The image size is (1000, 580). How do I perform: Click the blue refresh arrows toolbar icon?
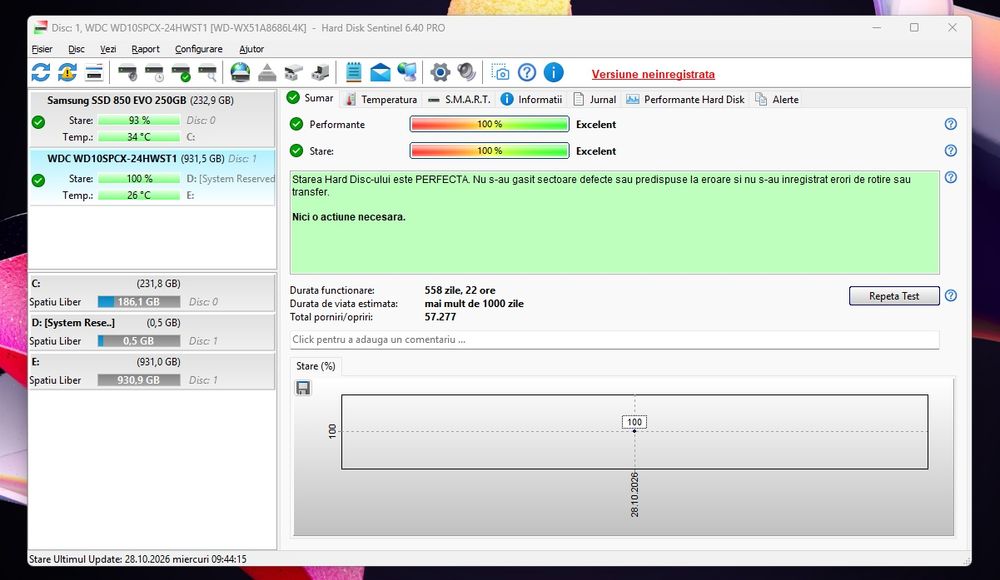click(x=41, y=73)
